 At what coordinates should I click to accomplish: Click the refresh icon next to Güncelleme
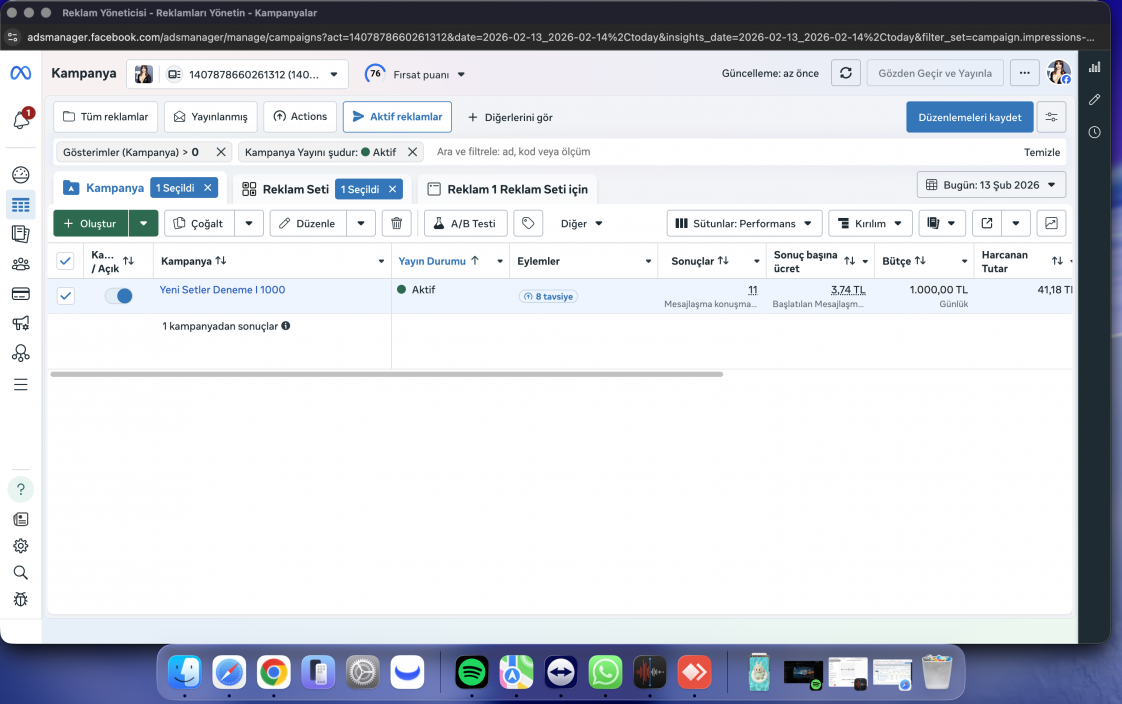pyautogui.click(x=846, y=73)
